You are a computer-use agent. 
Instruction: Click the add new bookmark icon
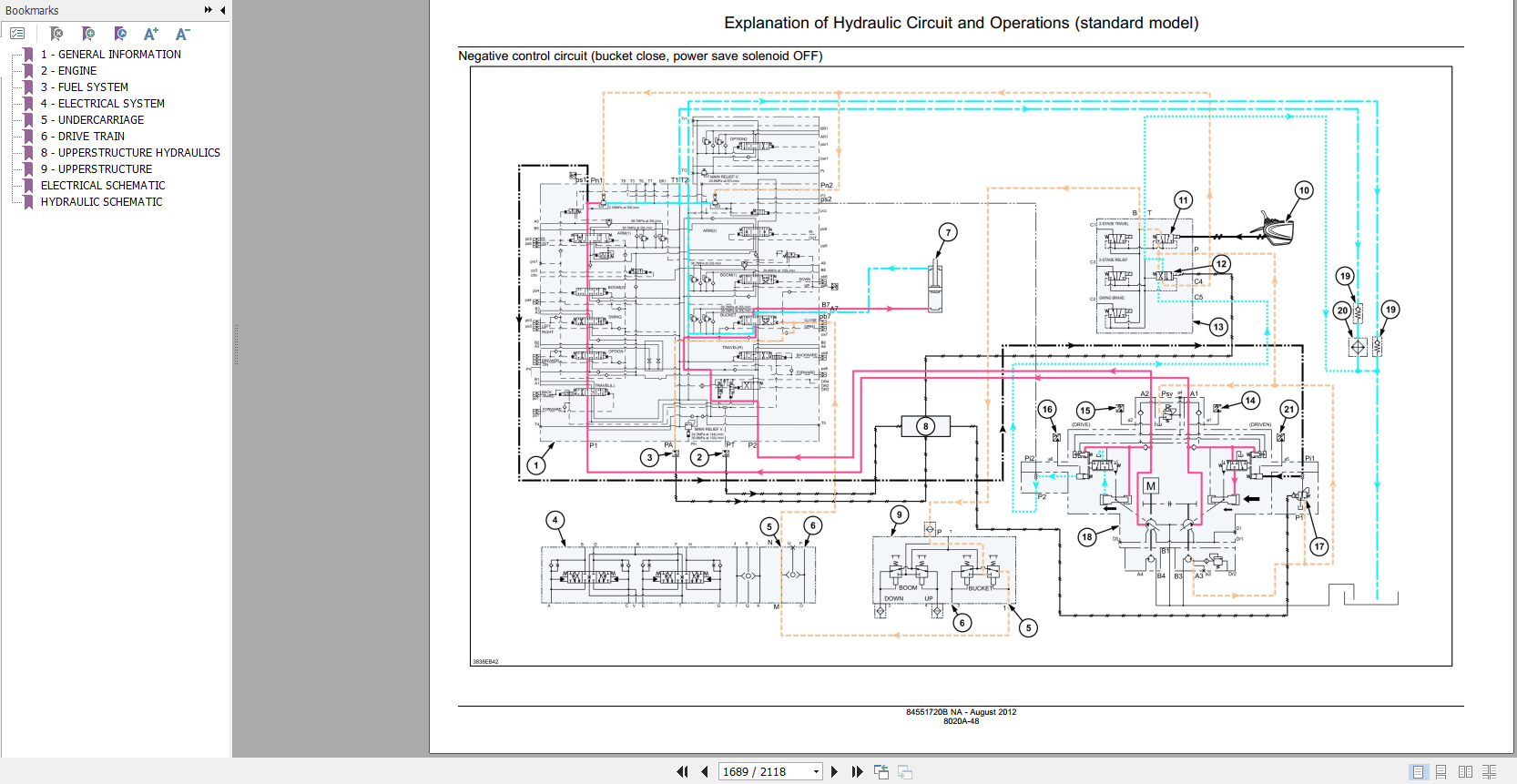88,34
